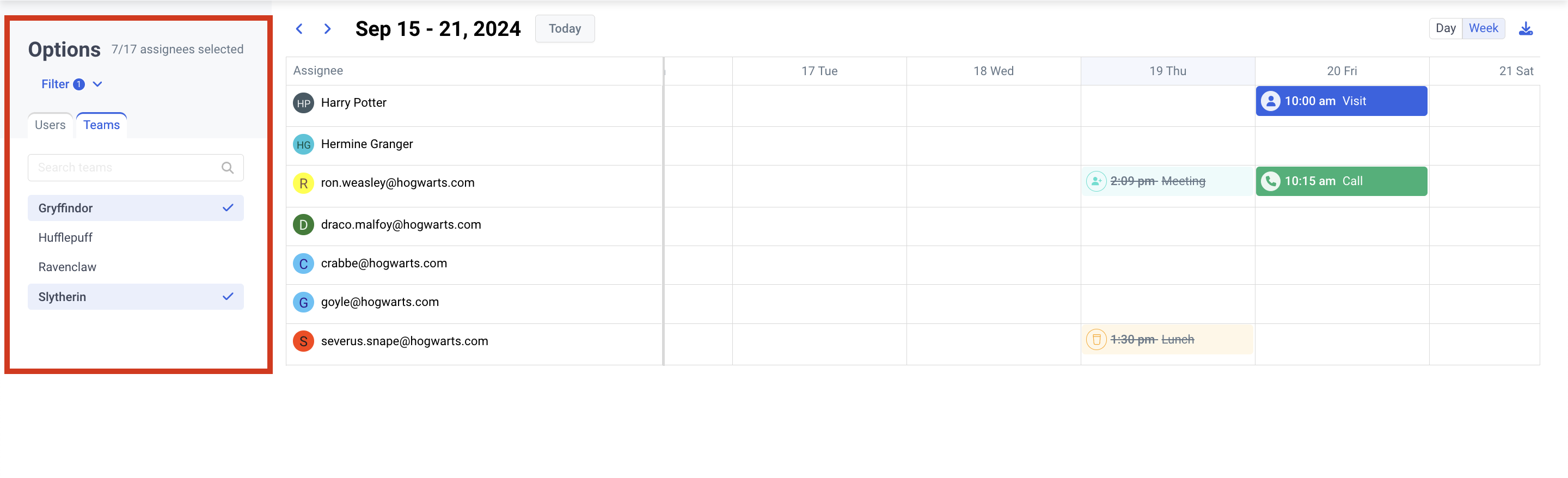Click the Meeting event people icon
Image resolution: width=1568 pixels, height=478 pixels.
point(1095,181)
